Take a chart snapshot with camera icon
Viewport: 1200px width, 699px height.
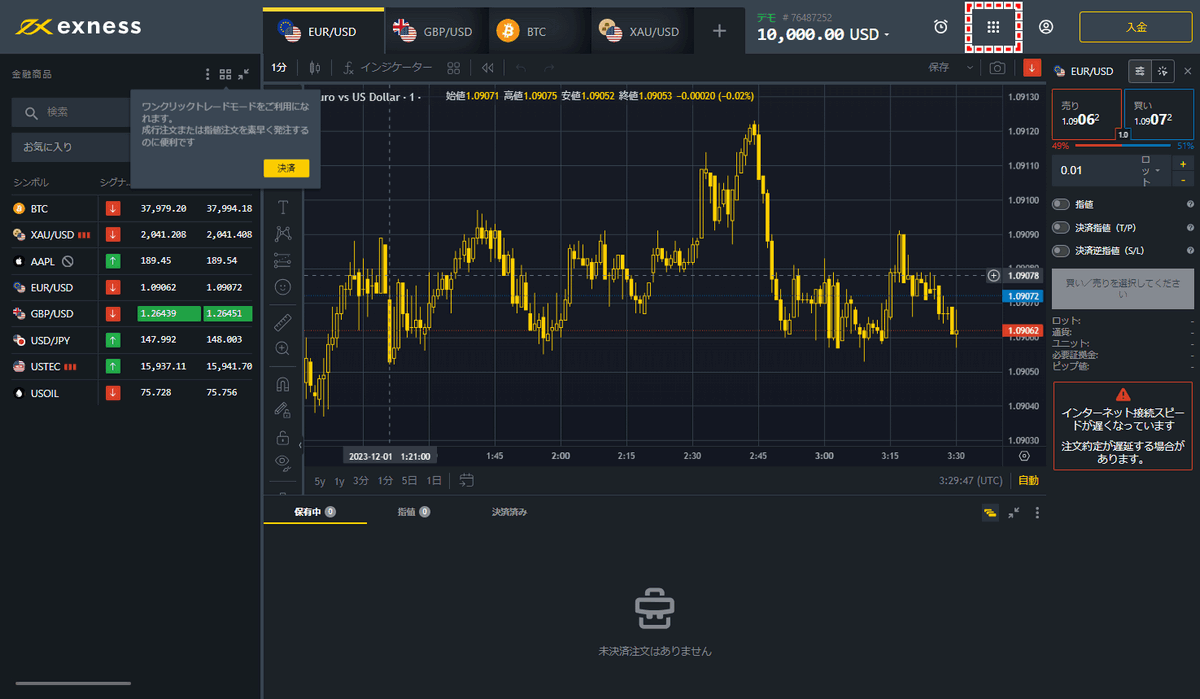point(997,68)
